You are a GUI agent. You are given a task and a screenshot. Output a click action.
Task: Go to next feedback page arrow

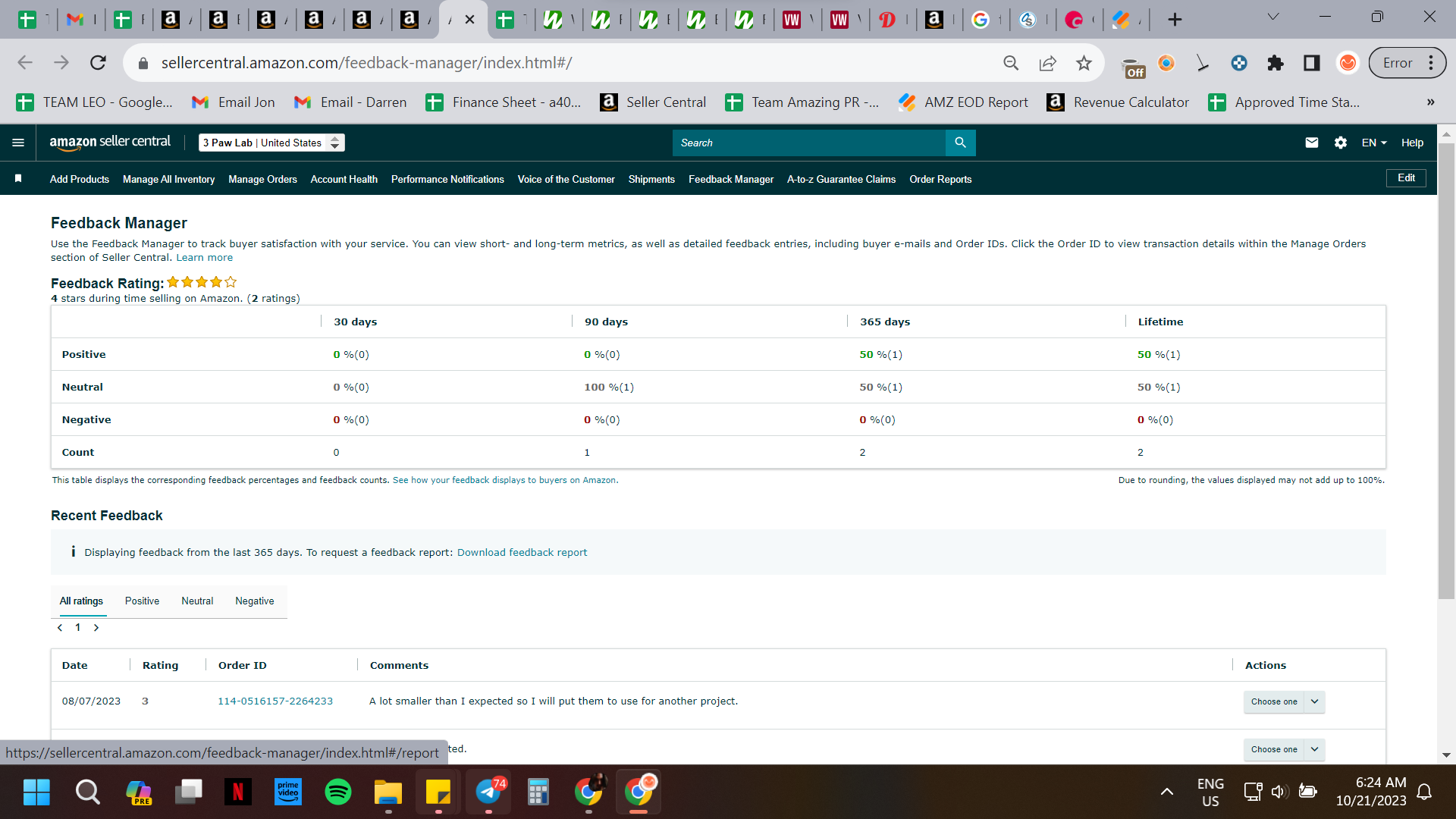(96, 628)
